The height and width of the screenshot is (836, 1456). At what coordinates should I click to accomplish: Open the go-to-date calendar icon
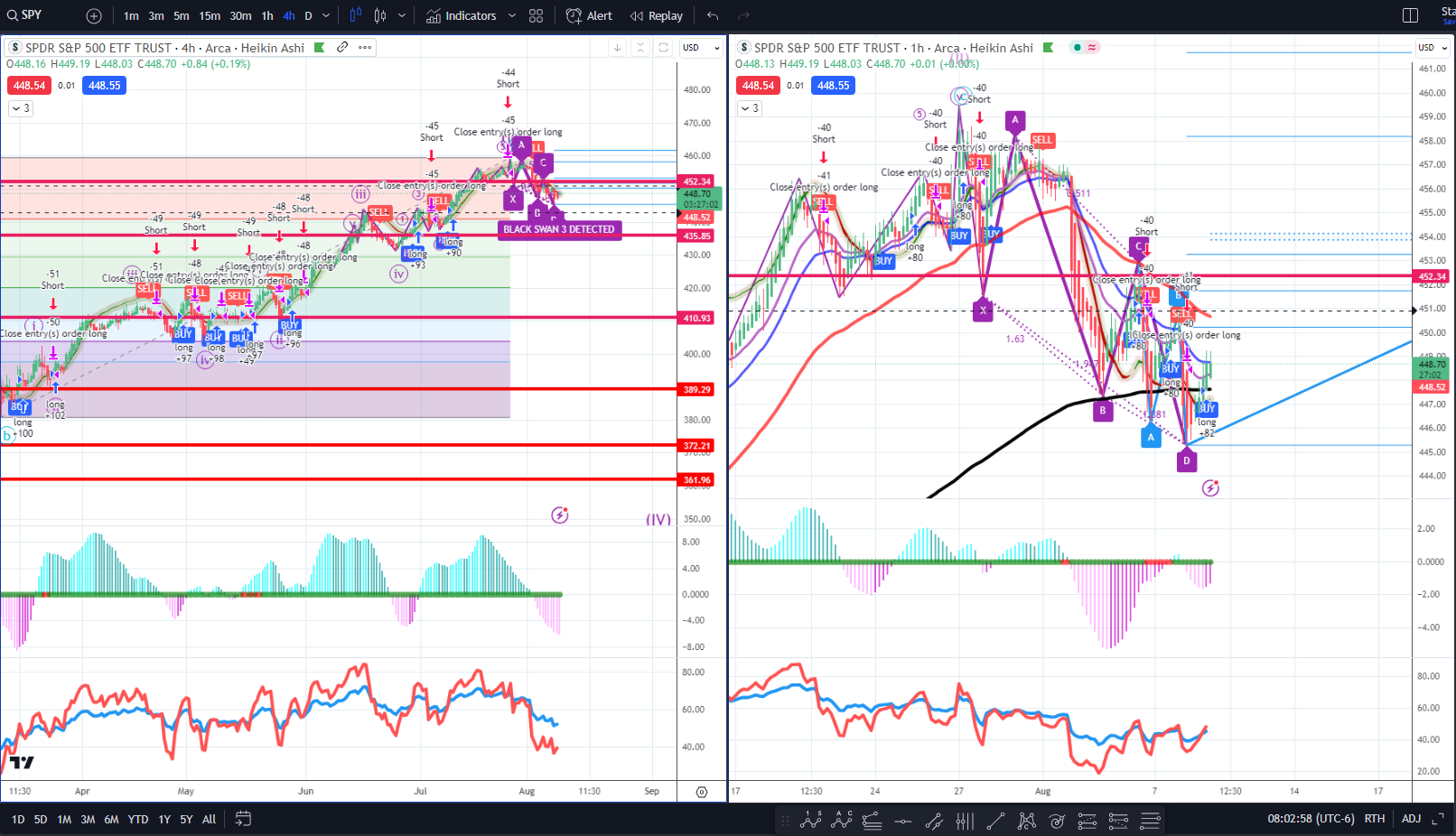[x=243, y=819]
